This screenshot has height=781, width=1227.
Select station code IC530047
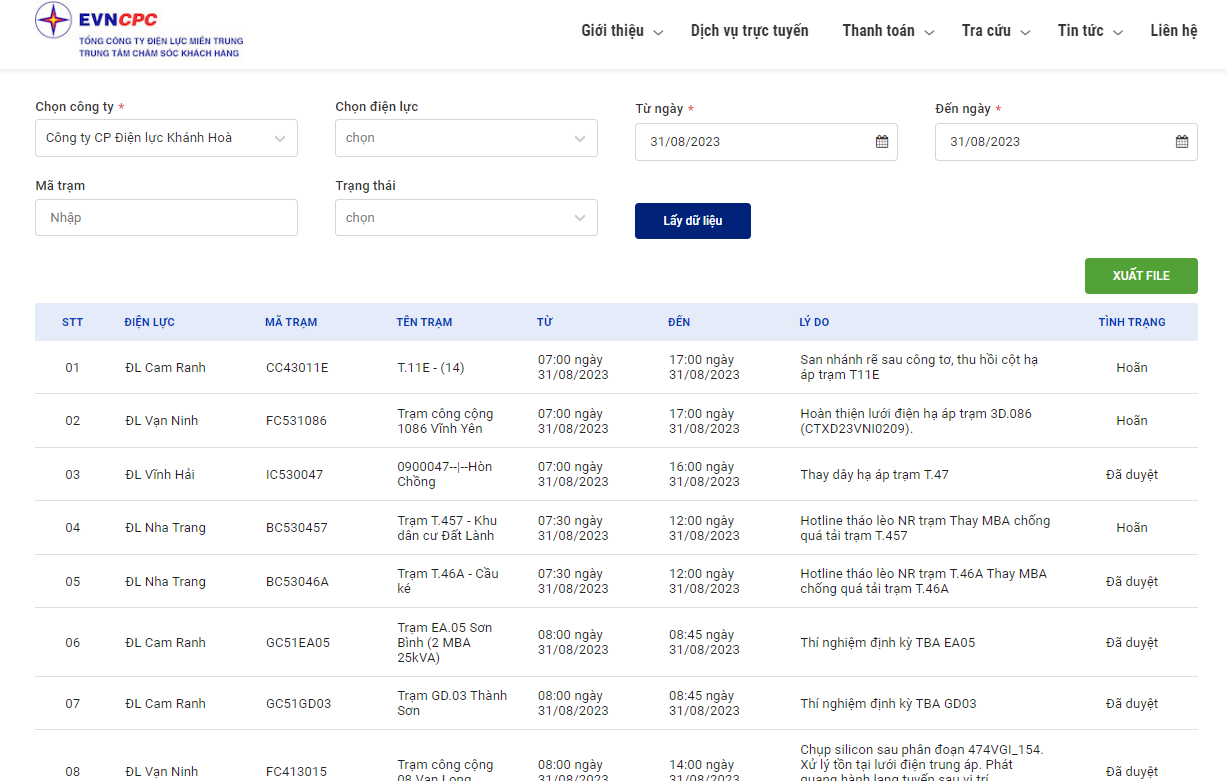point(295,475)
